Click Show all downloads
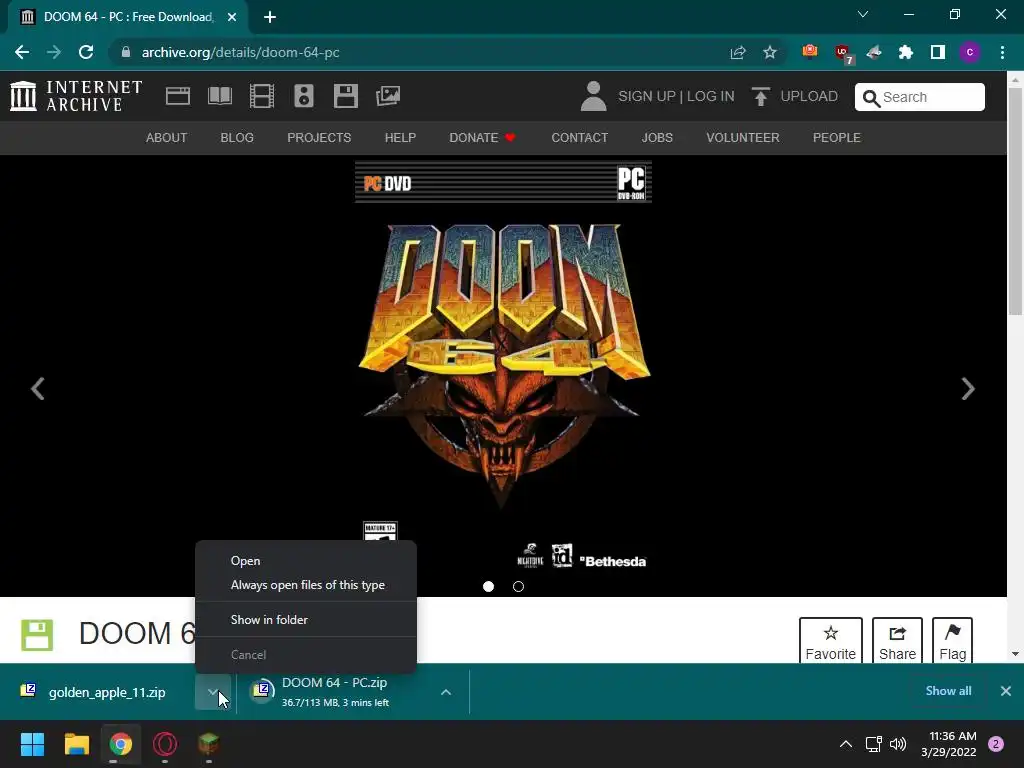1024x768 pixels. click(948, 690)
